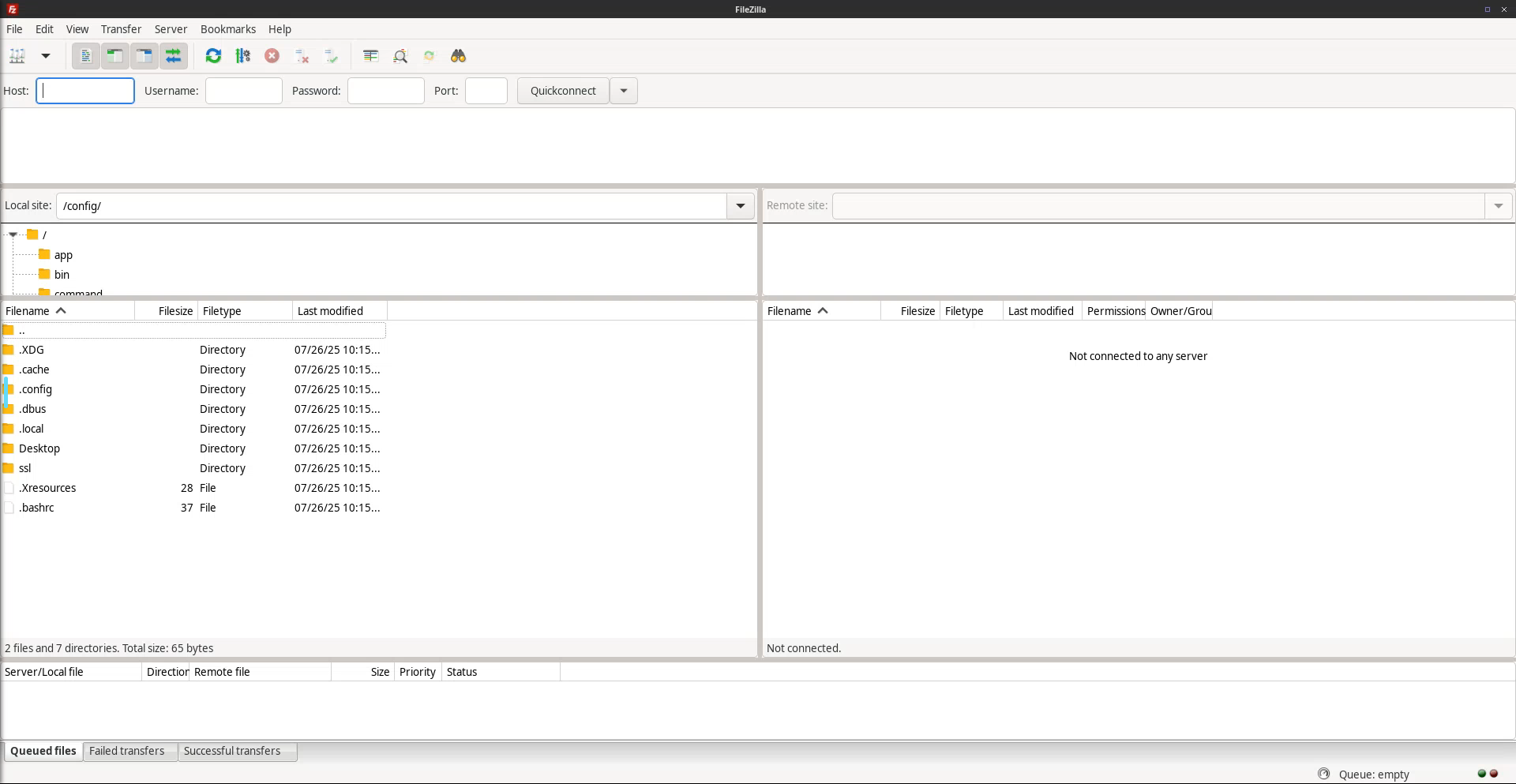
Task: Open the Quickconnect history dropdown
Action: pyautogui.click(x=624, y=91)
